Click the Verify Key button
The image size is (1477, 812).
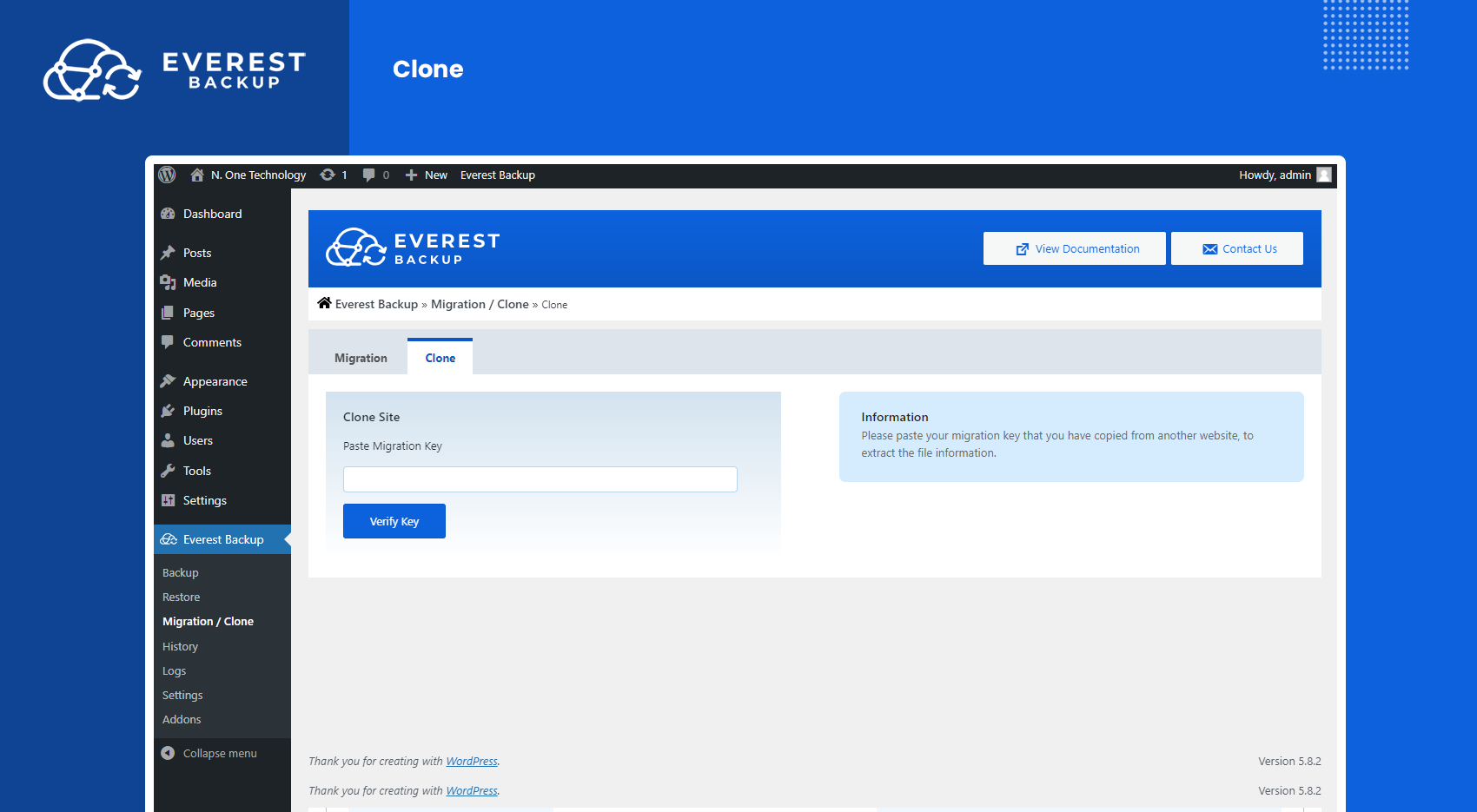(x=394, y=521)
